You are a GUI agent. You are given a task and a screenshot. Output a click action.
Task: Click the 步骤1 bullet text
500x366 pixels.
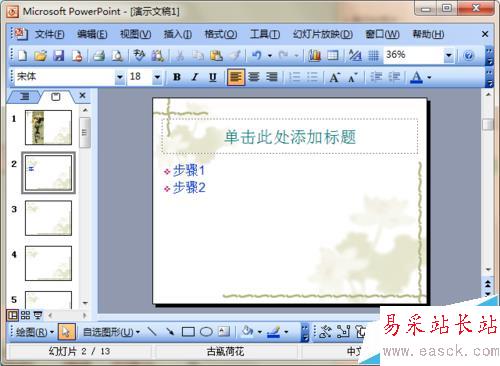(188, 170)
